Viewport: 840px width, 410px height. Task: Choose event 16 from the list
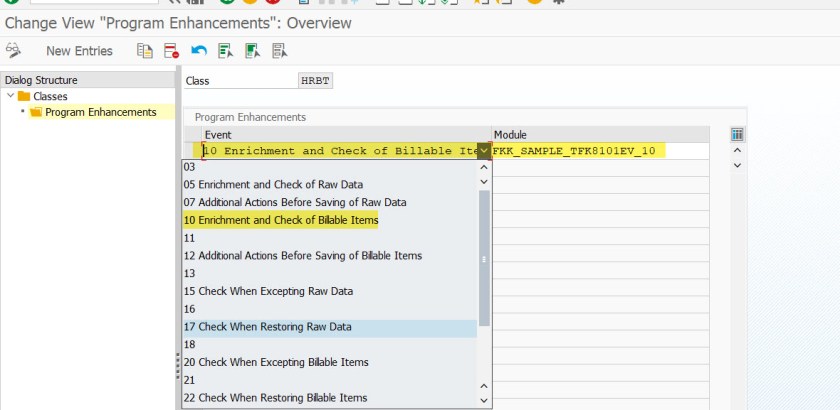[329, 309]
